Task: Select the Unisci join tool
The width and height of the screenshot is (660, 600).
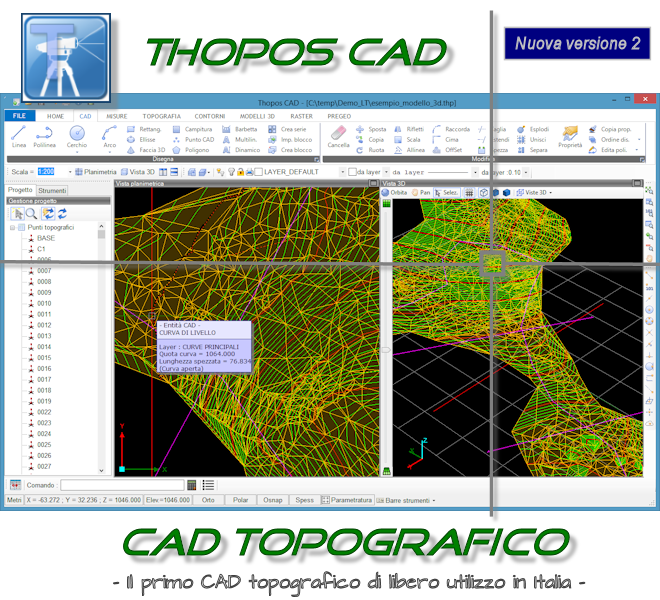Action: (x=532, y=139)
